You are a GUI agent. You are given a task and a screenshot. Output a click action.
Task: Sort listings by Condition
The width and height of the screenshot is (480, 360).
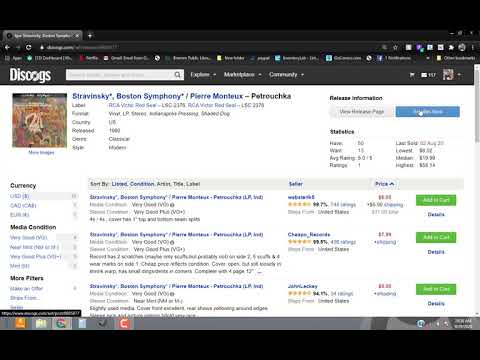tap(142, 184)
